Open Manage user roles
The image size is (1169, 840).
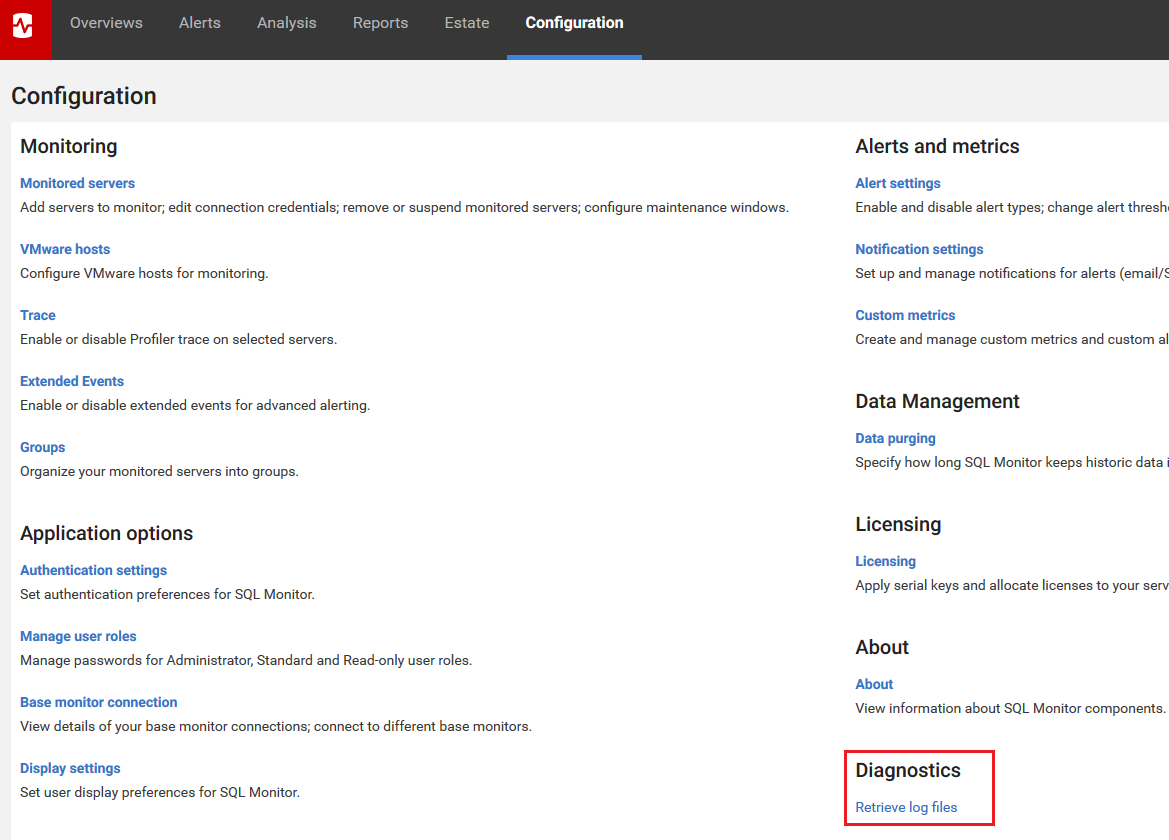pyautogui.click(x=78, y=637)
